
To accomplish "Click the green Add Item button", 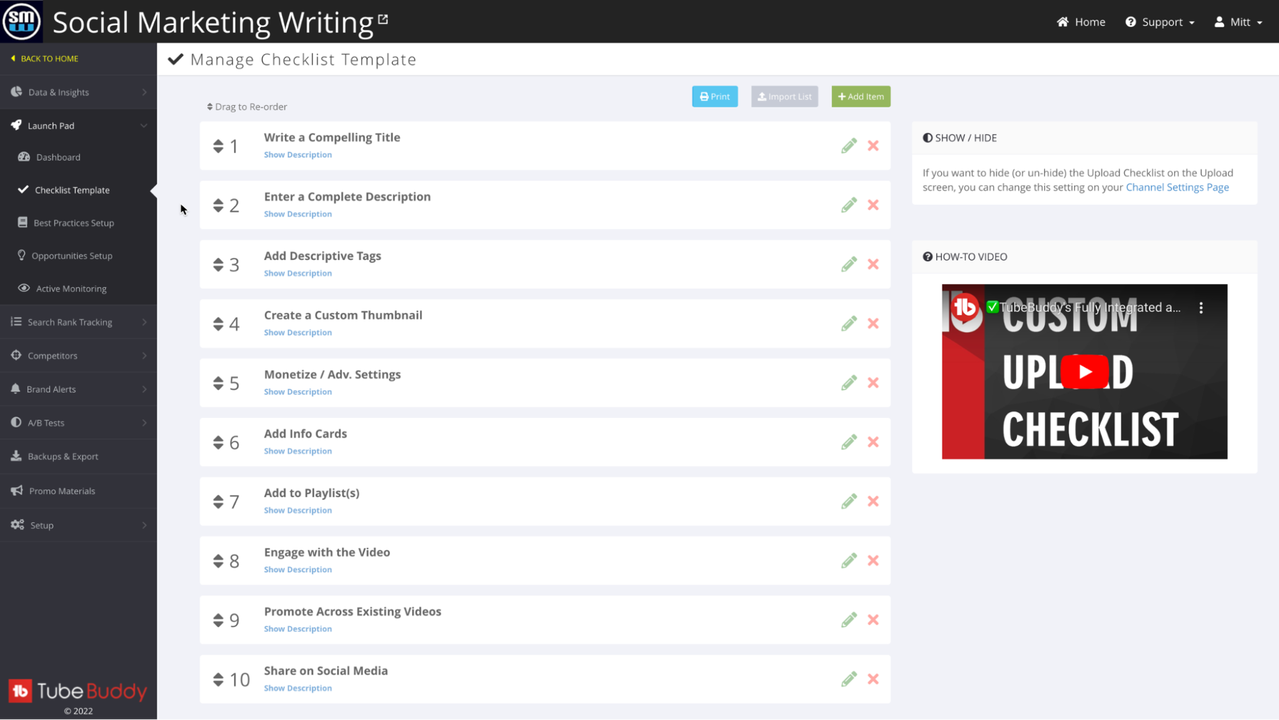I will (x=861, y=97).
